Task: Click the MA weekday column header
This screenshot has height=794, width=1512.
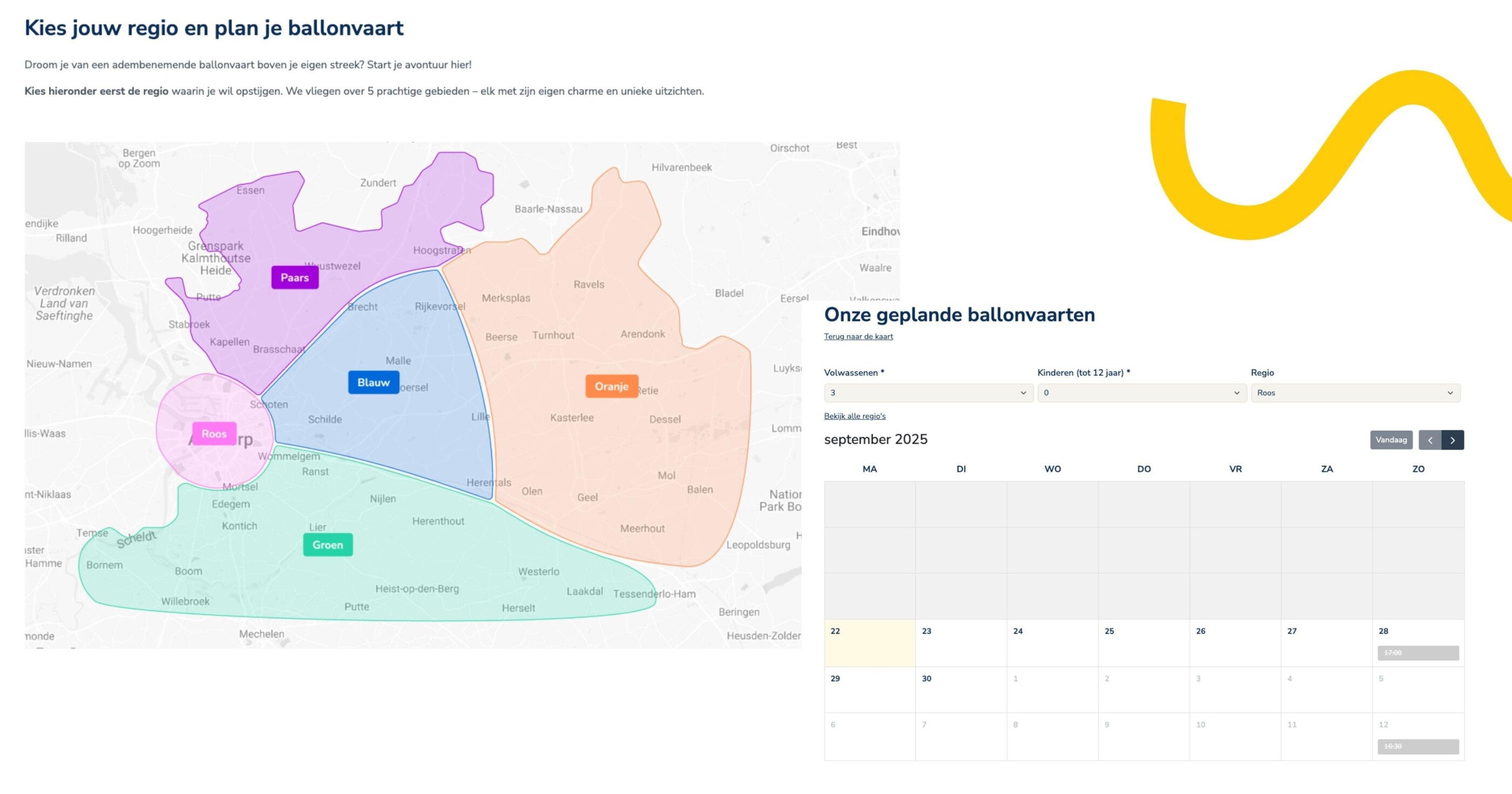Action: (870, 469)
